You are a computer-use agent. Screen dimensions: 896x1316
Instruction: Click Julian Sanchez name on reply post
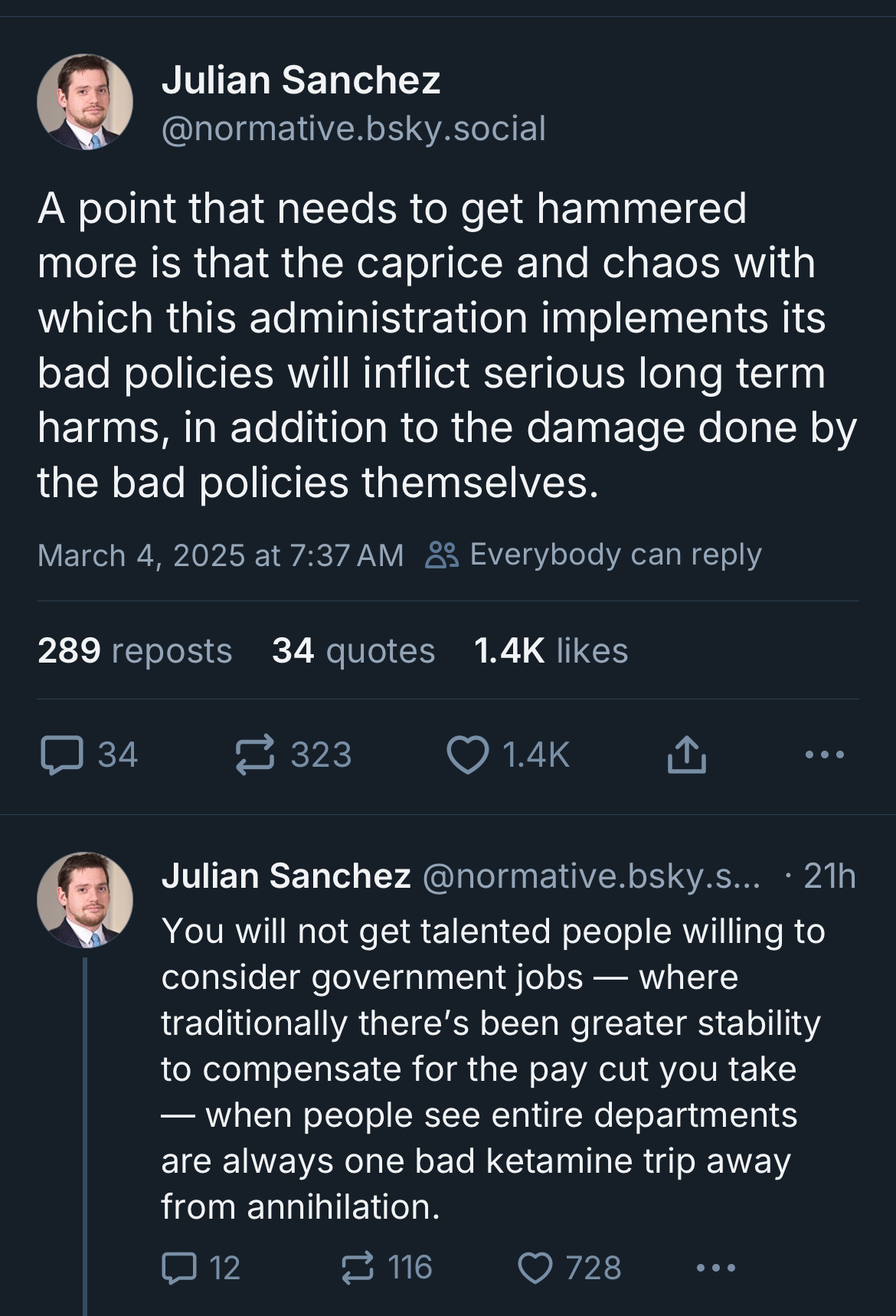tap(286, 876)
